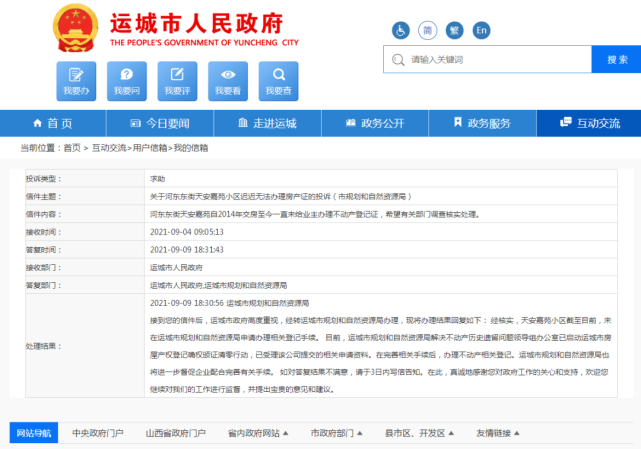Click the national emblem logo
The image size is (641, 449).
[72, 27]
